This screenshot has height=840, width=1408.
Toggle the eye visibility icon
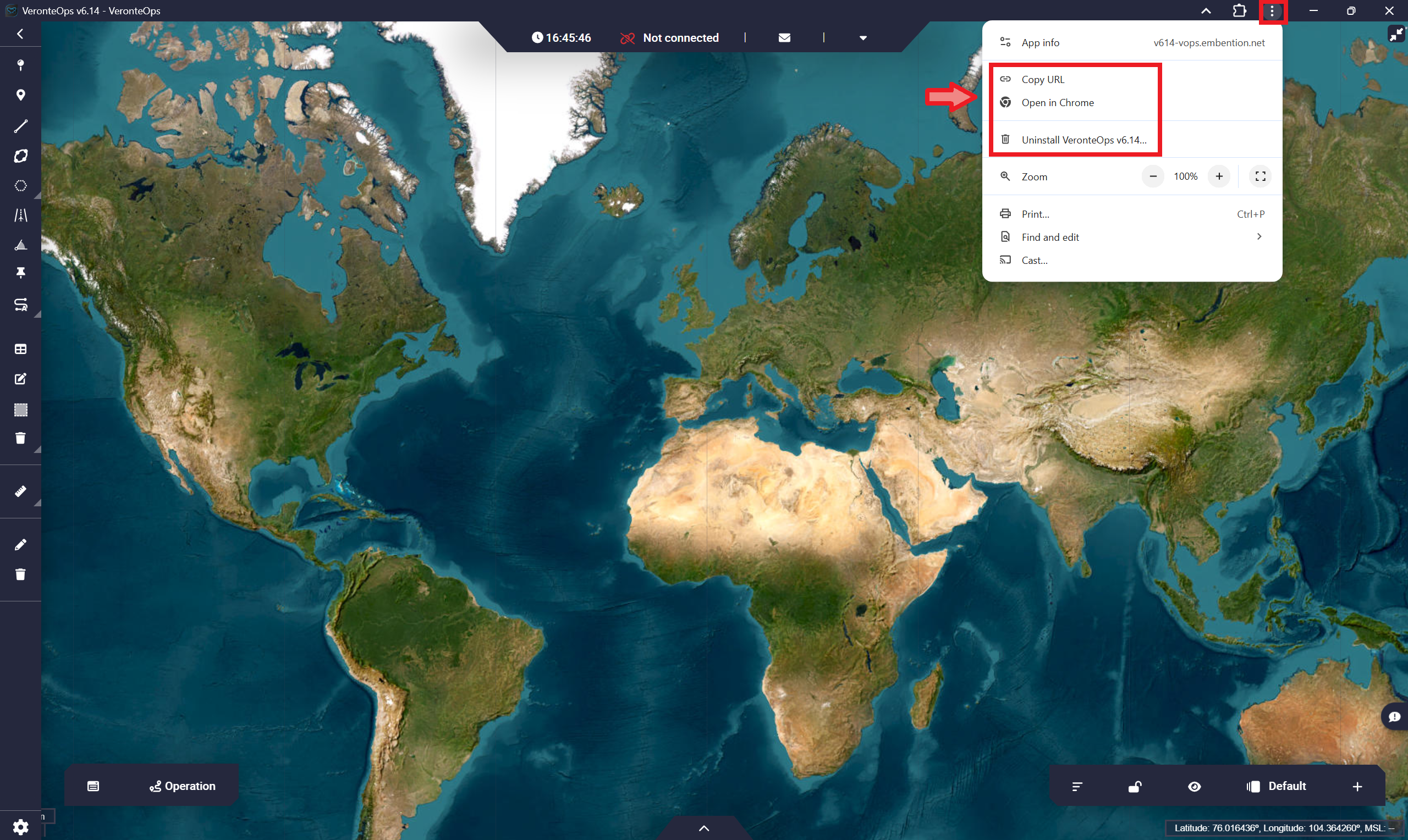pyautogui.click(x=1194, y=786)
